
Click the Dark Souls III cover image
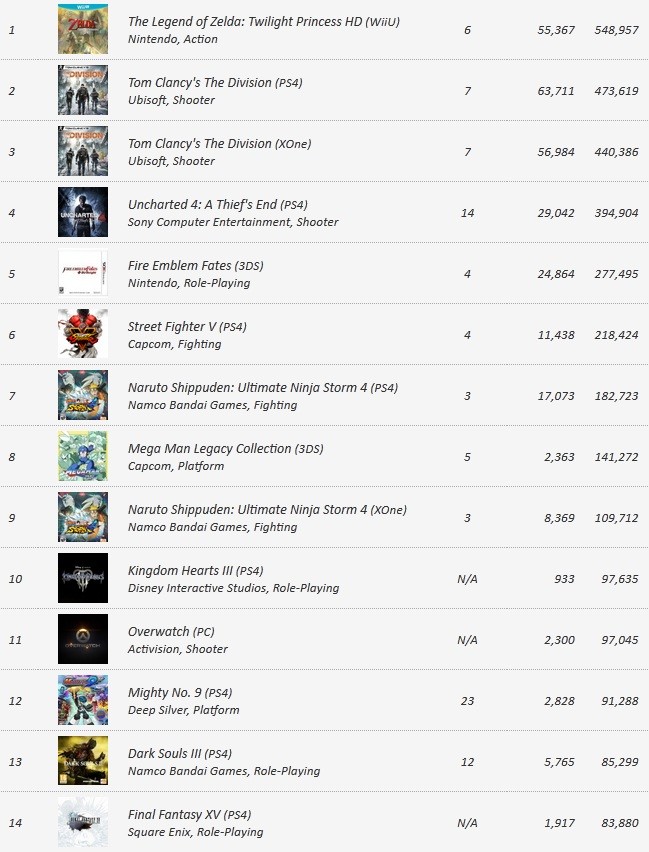[83, 761]
